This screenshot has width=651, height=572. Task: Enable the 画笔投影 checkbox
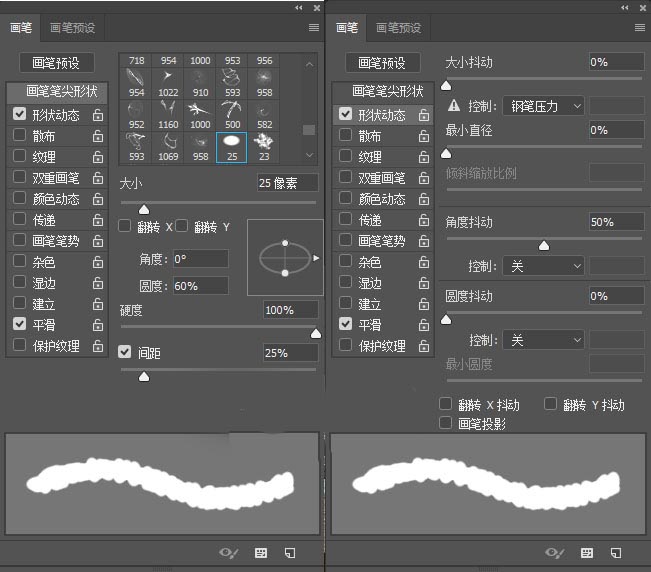(445, 423)
